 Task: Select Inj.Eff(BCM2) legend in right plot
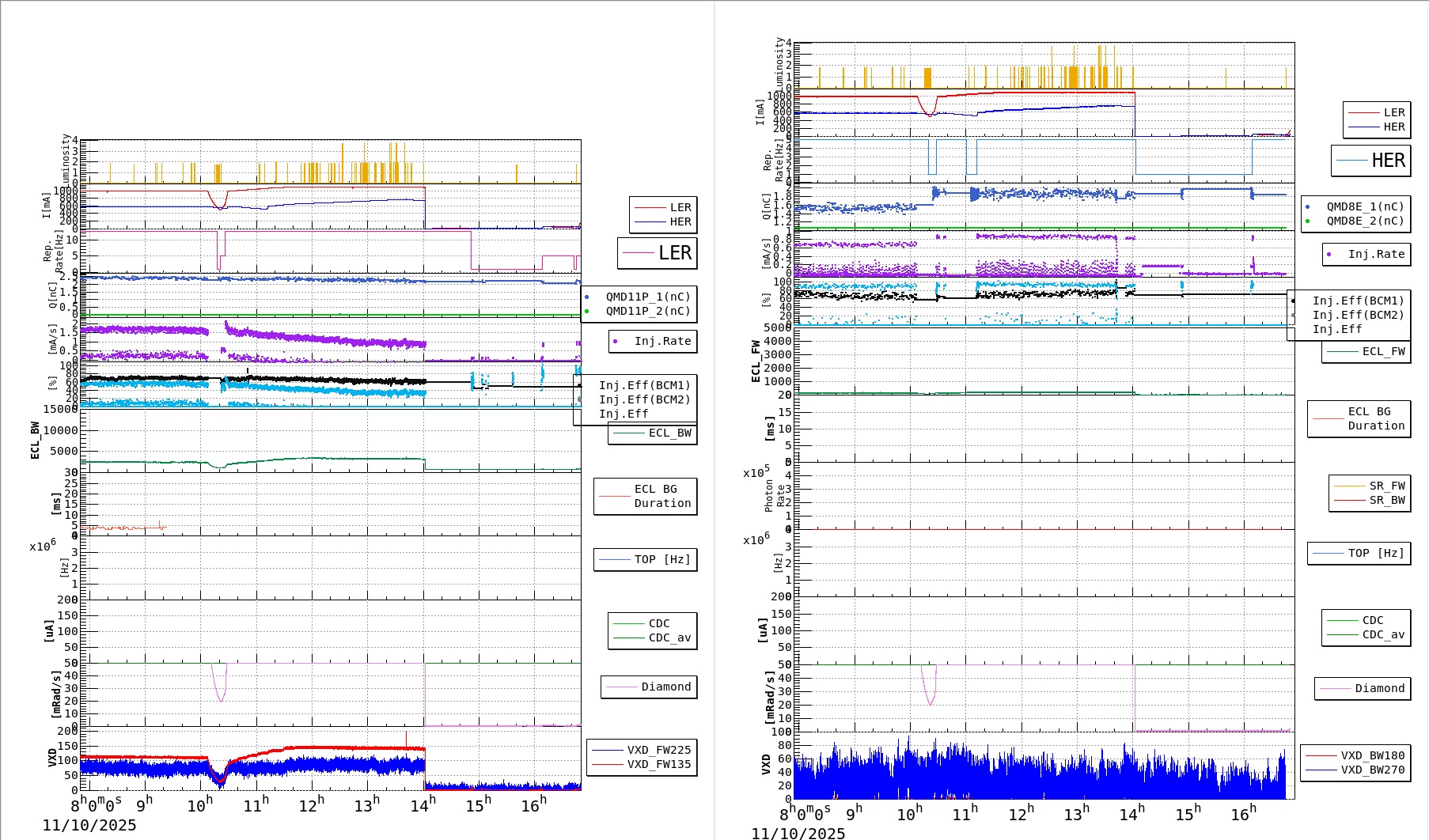point(1358,316)
